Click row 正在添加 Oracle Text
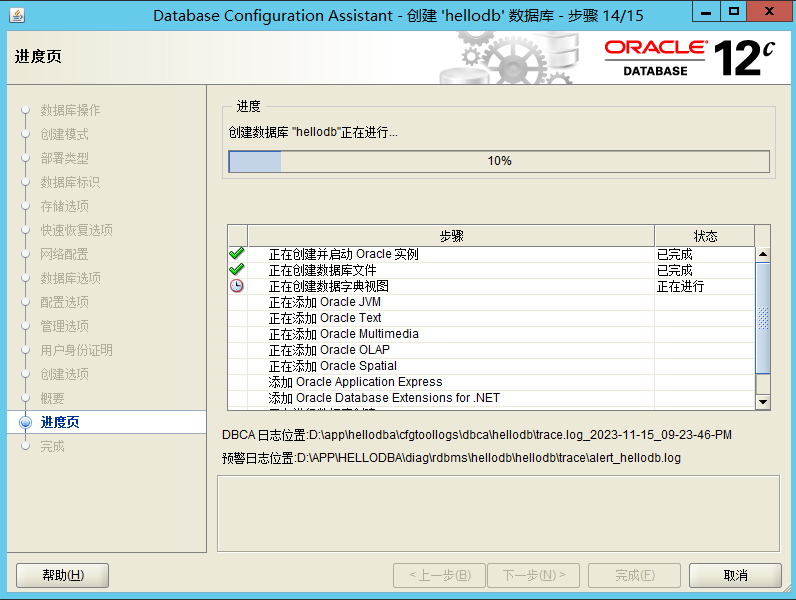 pyautogui.click(x=491, y=318)
